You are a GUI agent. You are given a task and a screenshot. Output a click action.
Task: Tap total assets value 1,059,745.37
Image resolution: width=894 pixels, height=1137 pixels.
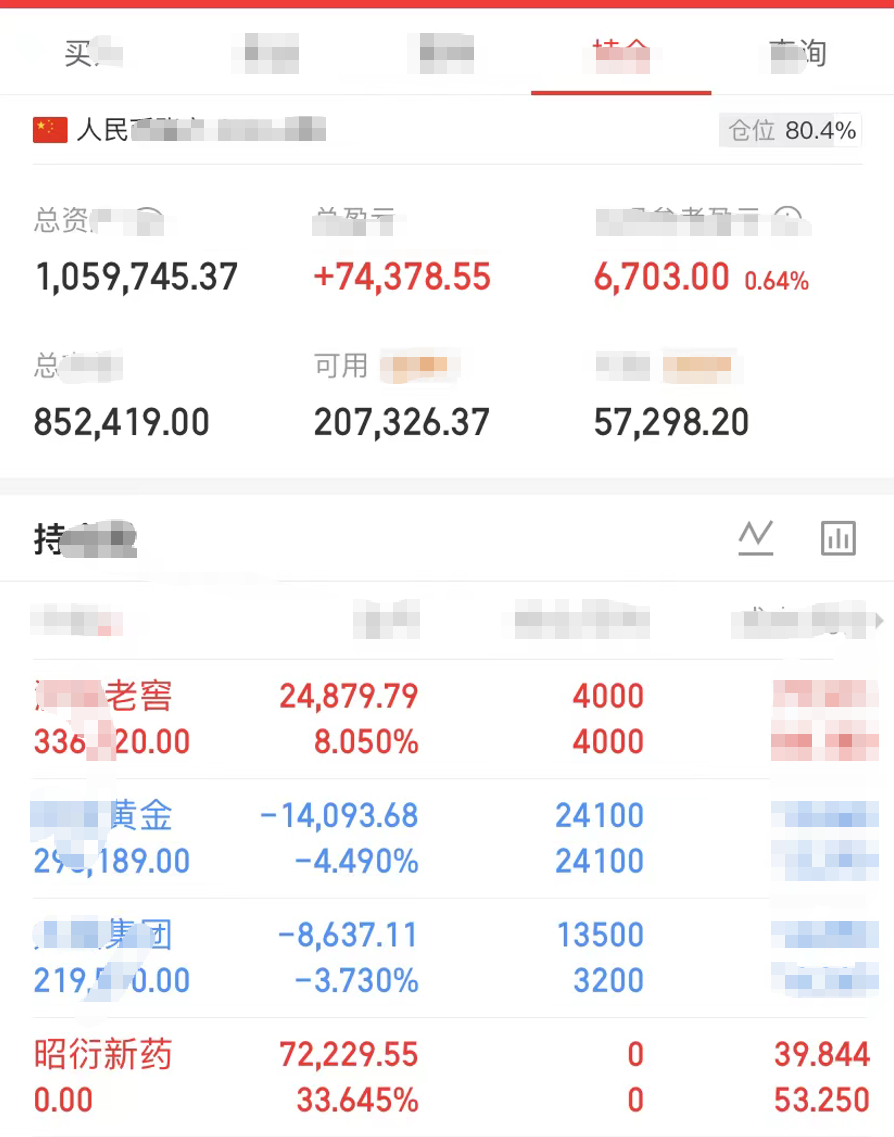tap(136, 277)
